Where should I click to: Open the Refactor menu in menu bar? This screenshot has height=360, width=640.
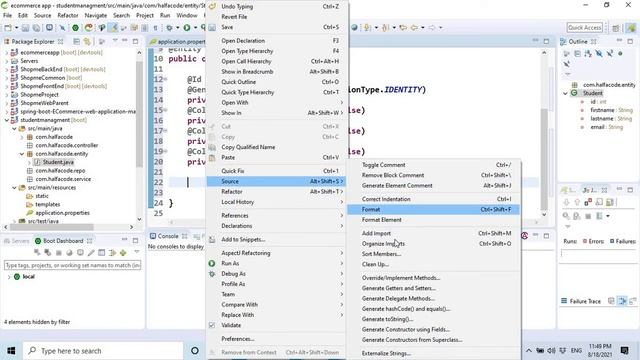click(68, 16)
